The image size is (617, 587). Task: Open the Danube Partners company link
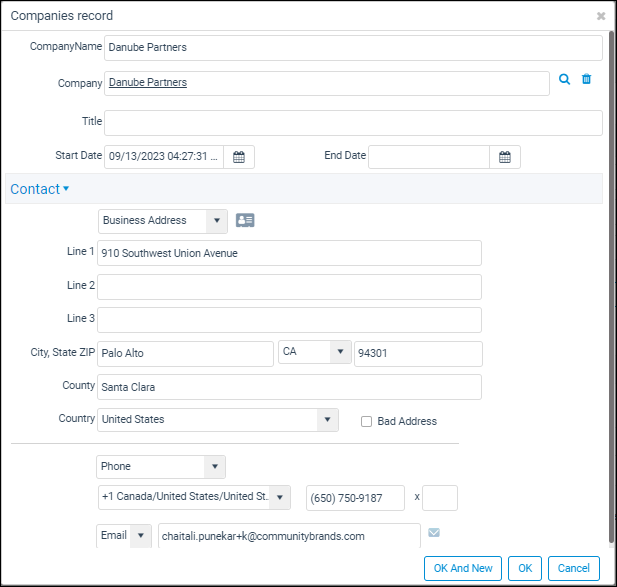click(148, 82)
